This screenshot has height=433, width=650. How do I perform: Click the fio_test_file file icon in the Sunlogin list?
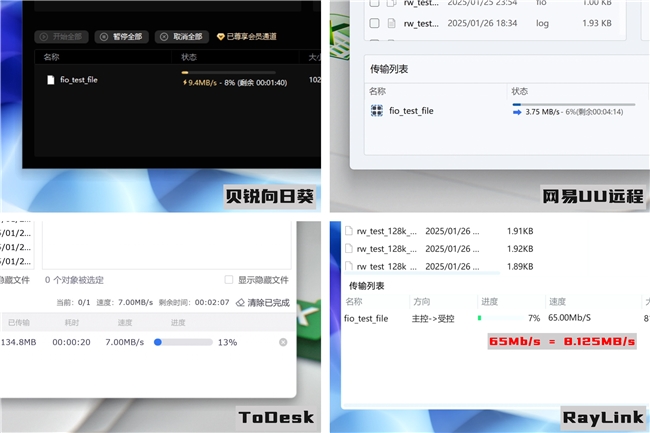tap(51, 80)
